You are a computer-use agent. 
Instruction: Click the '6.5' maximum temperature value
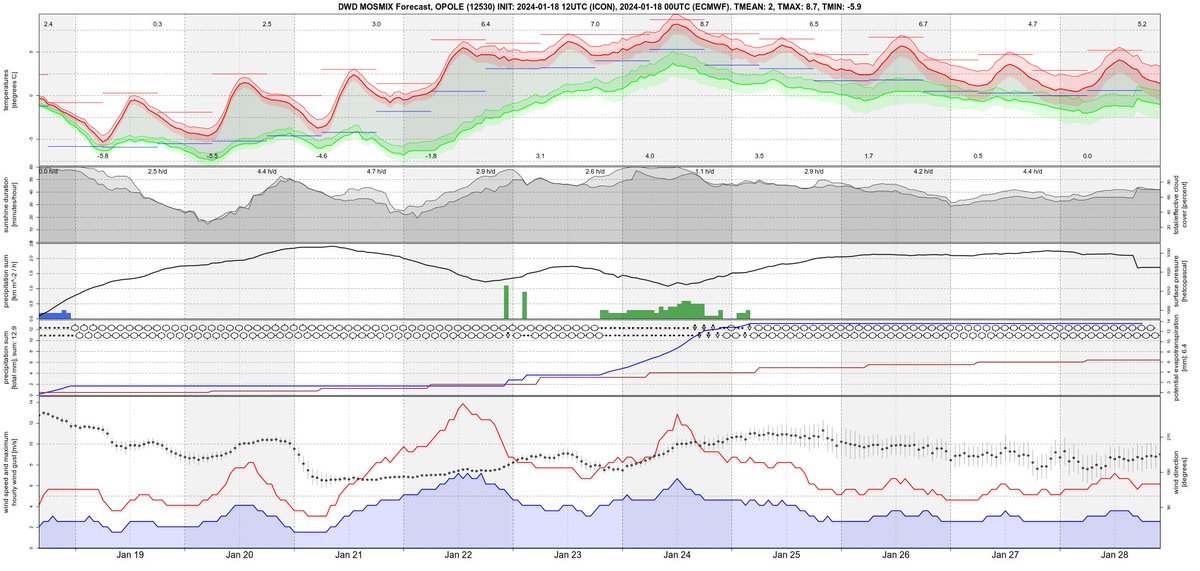pyautogui.click(x=814, y=23)
